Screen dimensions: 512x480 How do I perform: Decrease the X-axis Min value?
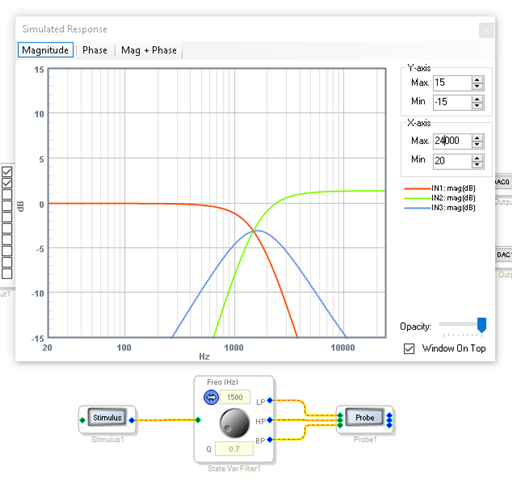tap(477, 165)
